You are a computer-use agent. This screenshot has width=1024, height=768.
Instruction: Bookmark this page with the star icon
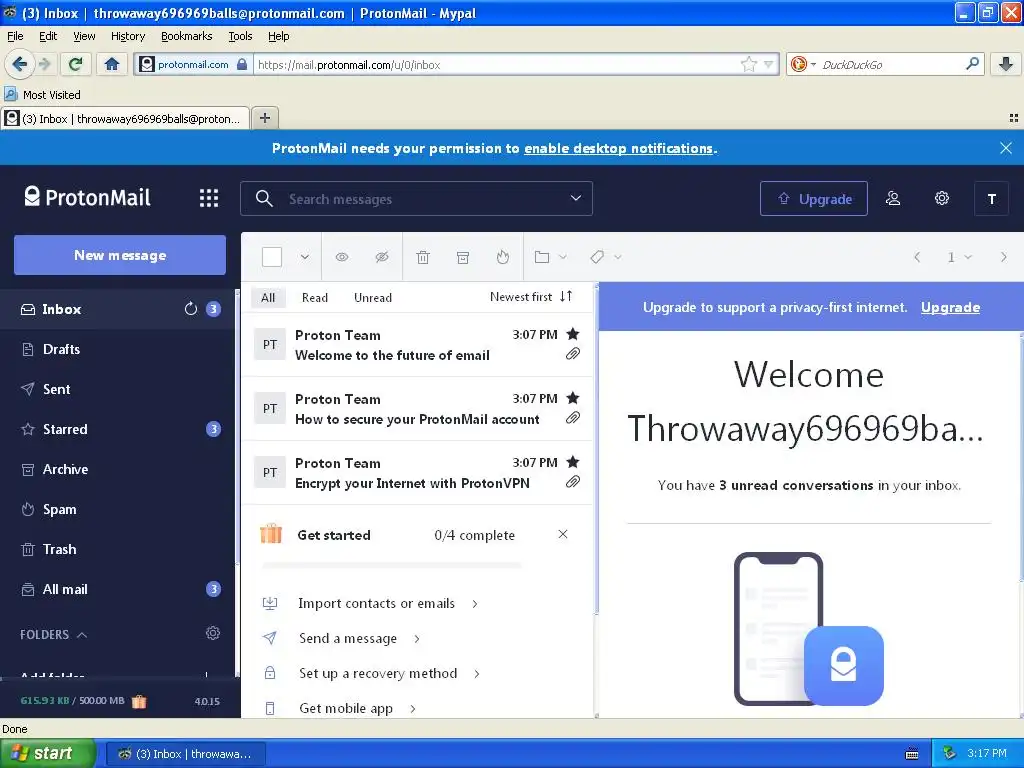[x=748, y=64]
